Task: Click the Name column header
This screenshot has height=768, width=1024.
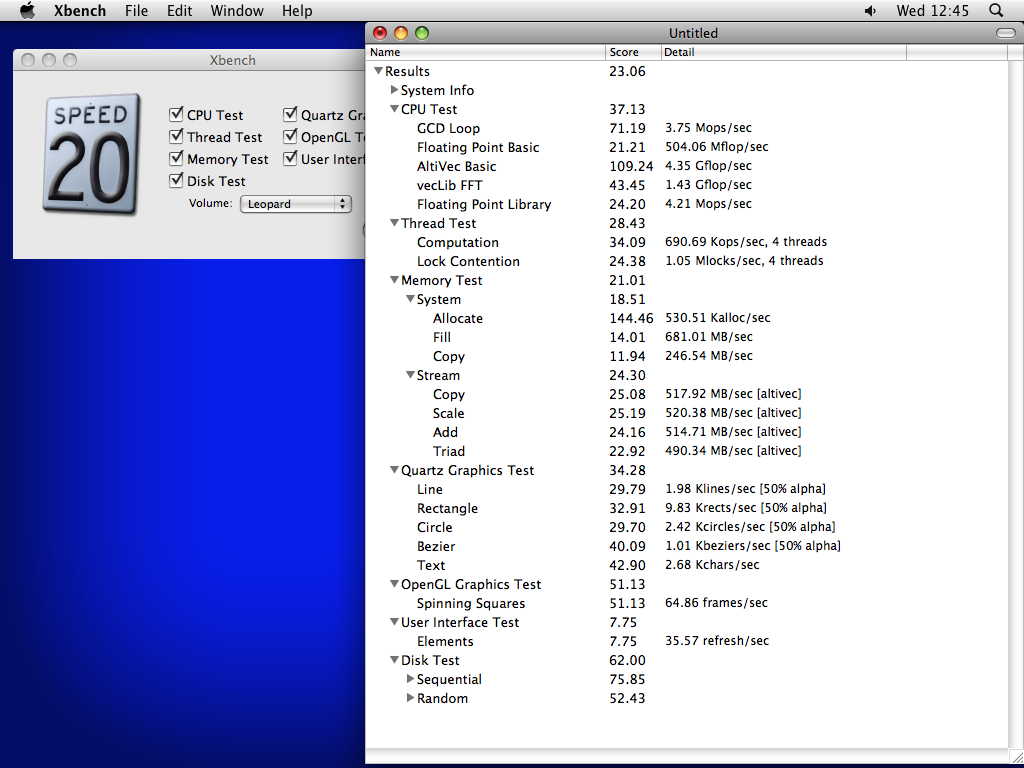Action: [486, 52]
